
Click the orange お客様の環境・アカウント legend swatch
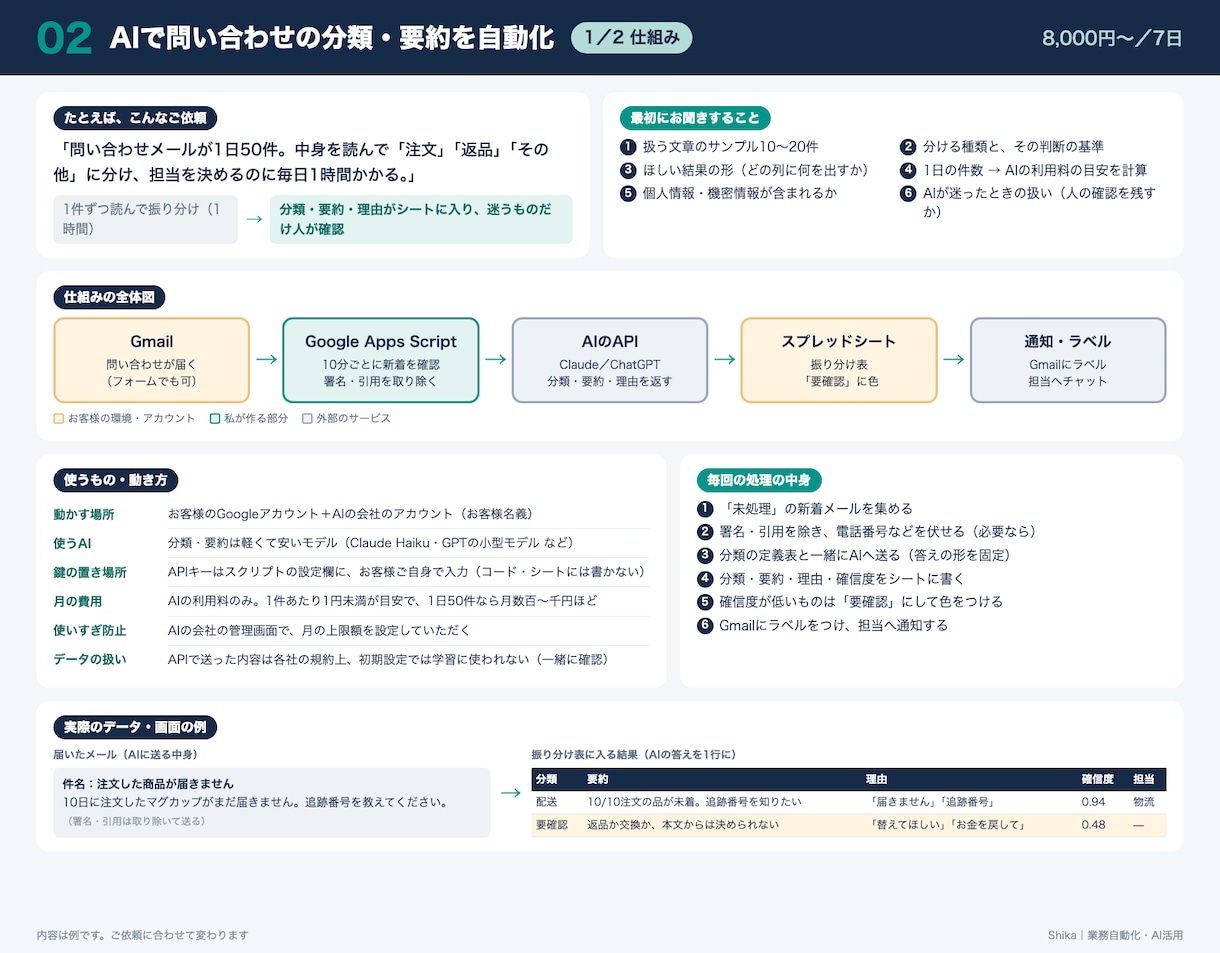coord(58,418)
